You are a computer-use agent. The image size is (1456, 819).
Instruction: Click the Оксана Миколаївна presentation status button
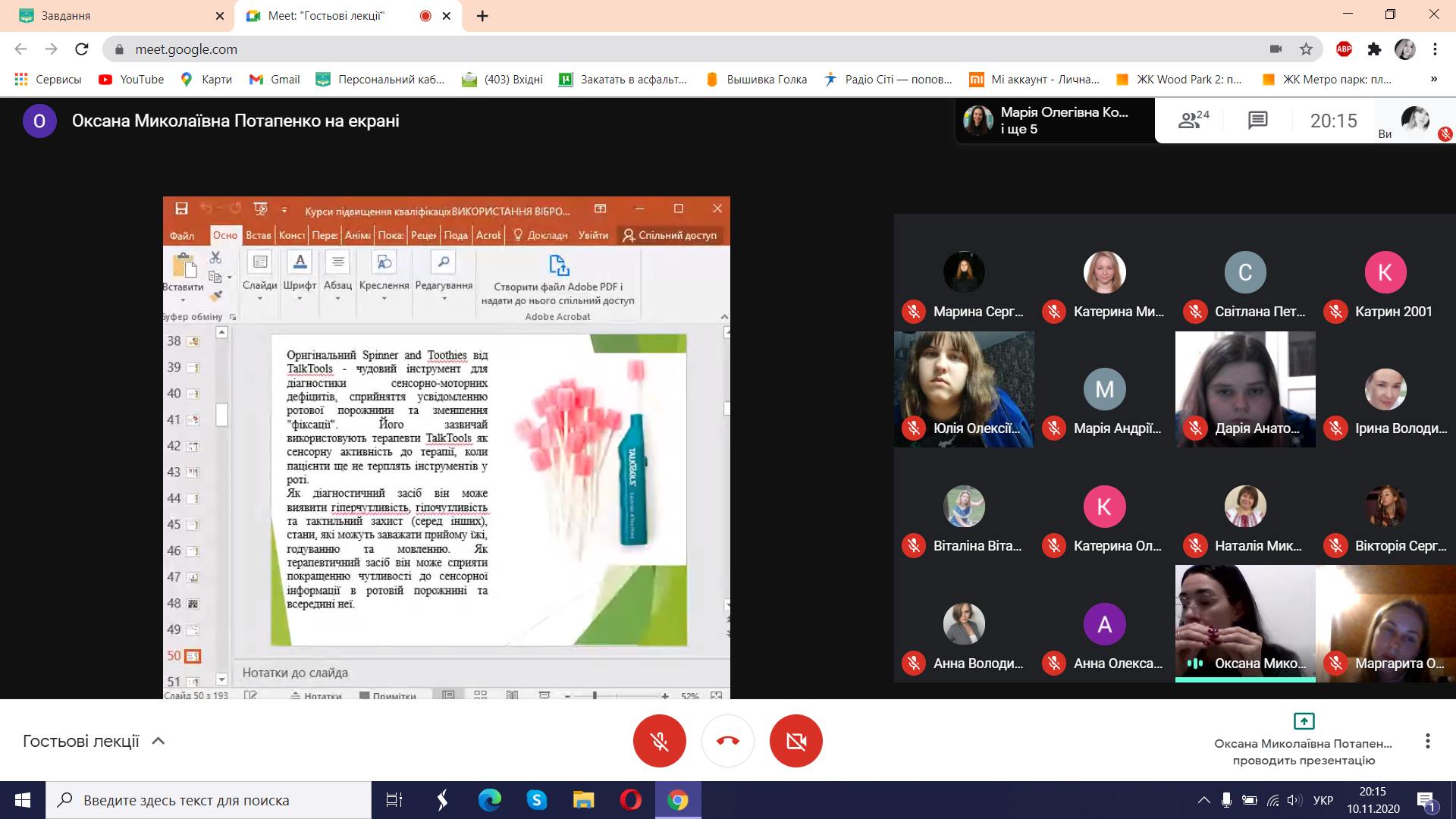pyautogui.click(x=1303, y=740)
